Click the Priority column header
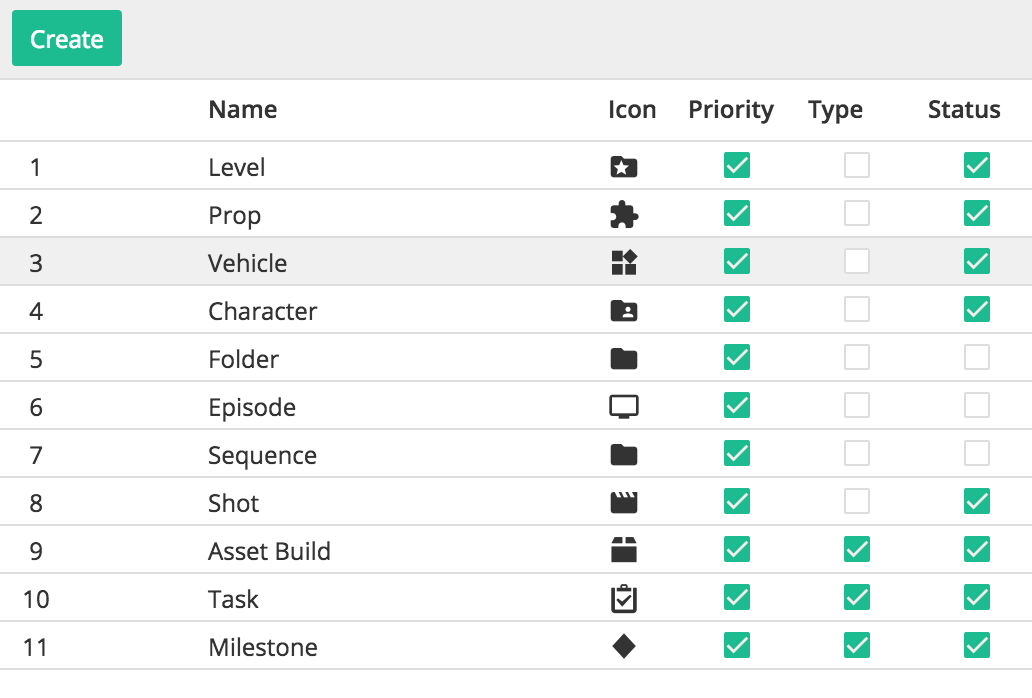Screen dimensions: 1032x698 tap(731, 110)
